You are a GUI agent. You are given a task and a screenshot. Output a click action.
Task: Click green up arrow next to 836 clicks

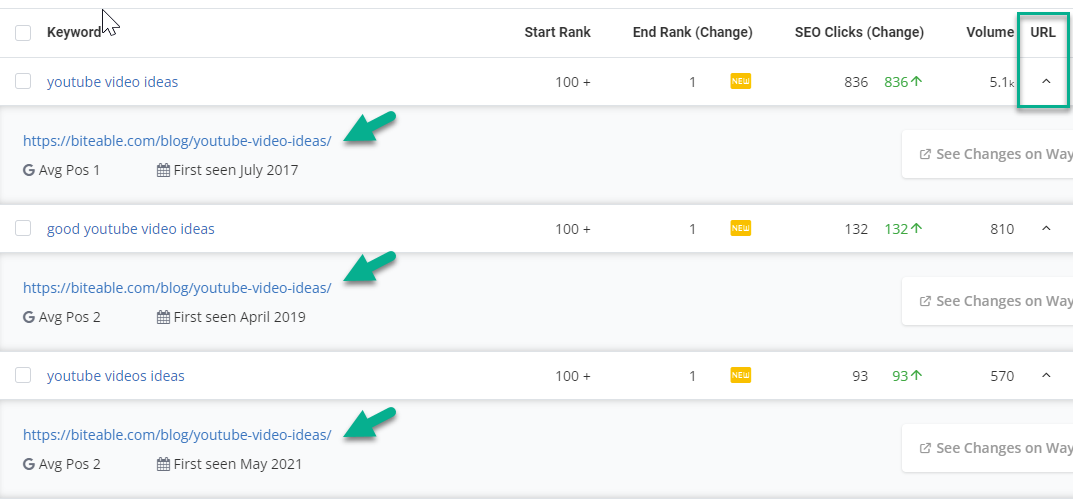[917, 82]
